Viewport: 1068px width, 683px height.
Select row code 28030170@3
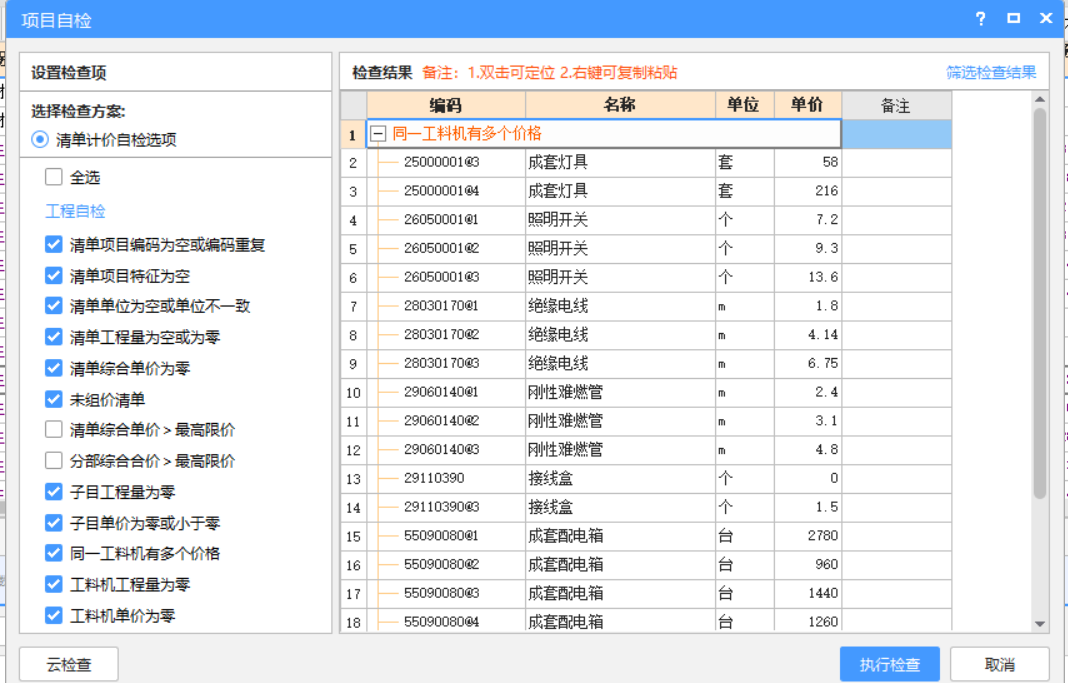pos(441,363)
